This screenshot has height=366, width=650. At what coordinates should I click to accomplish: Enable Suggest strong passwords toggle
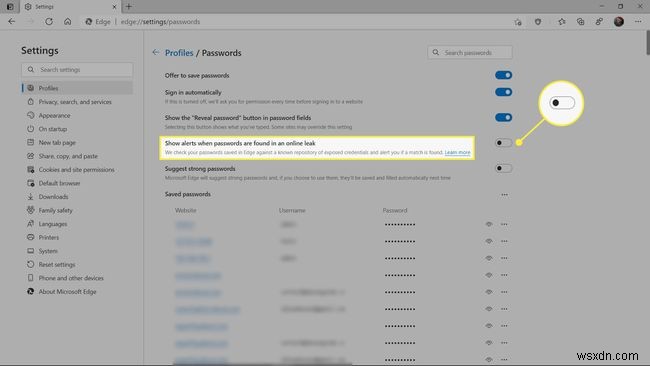tap(503, 168)
